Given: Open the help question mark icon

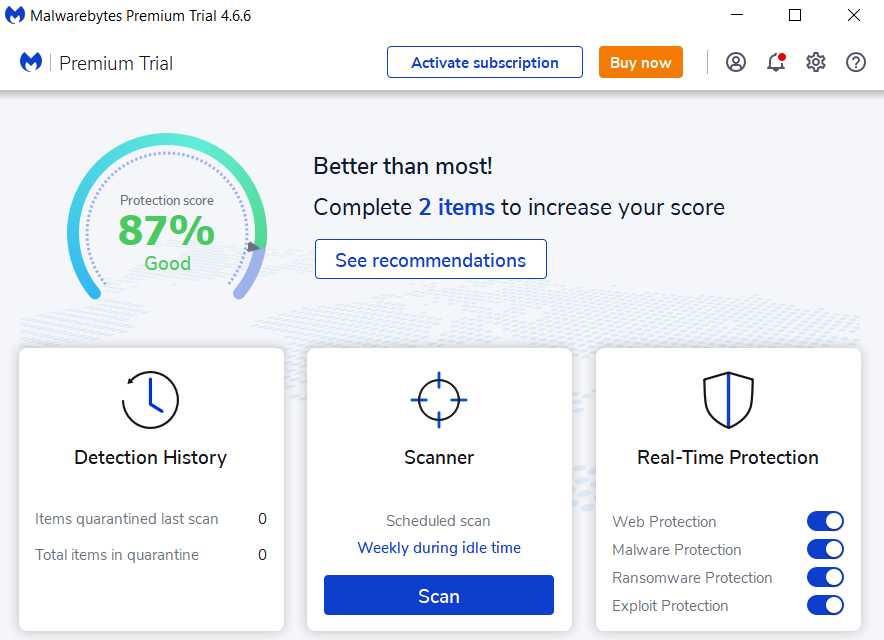Looking at the screenshot, I should pyautogui.click(x=856, y=62).
